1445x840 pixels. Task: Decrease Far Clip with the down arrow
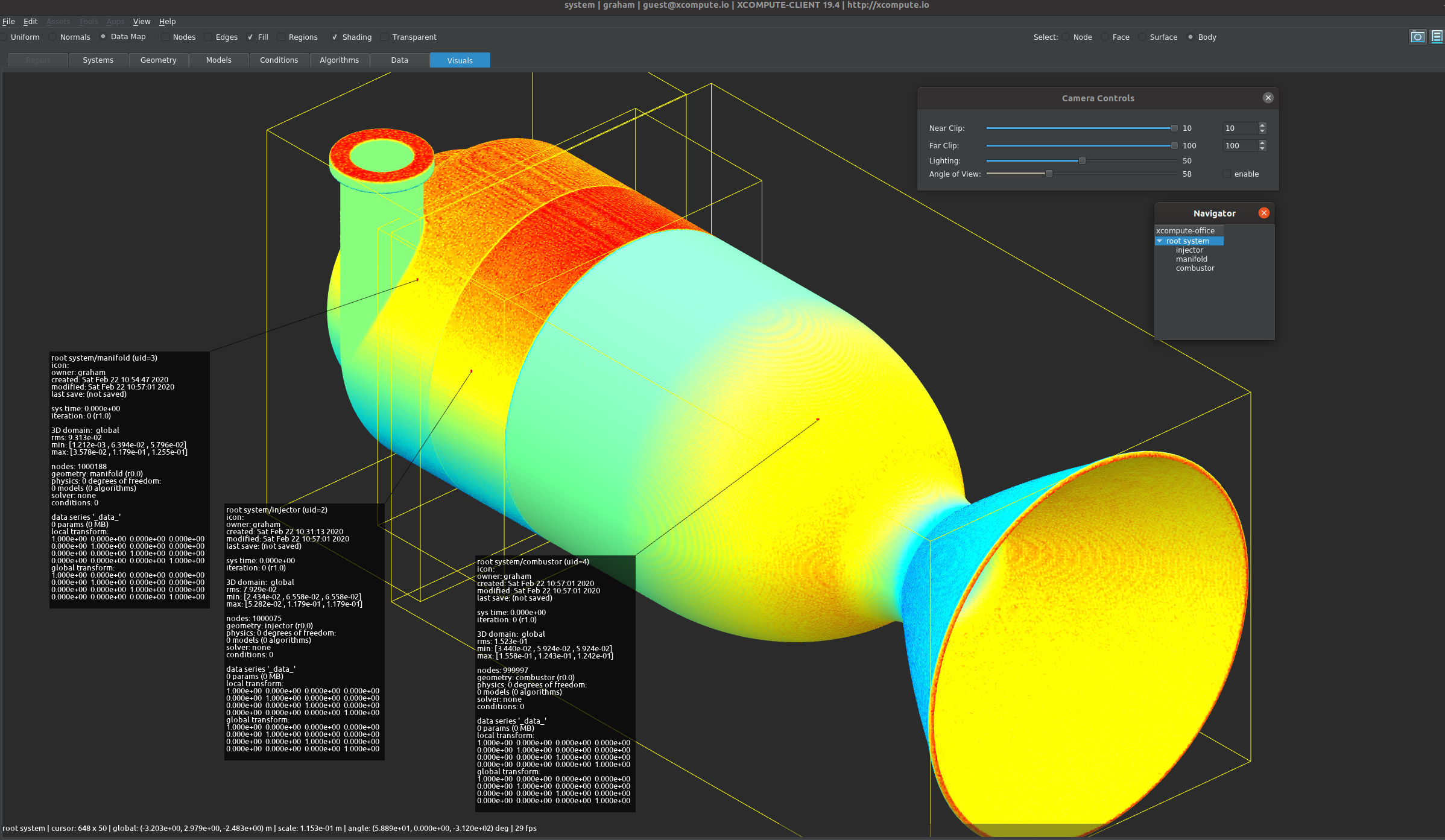[1262, 149]
